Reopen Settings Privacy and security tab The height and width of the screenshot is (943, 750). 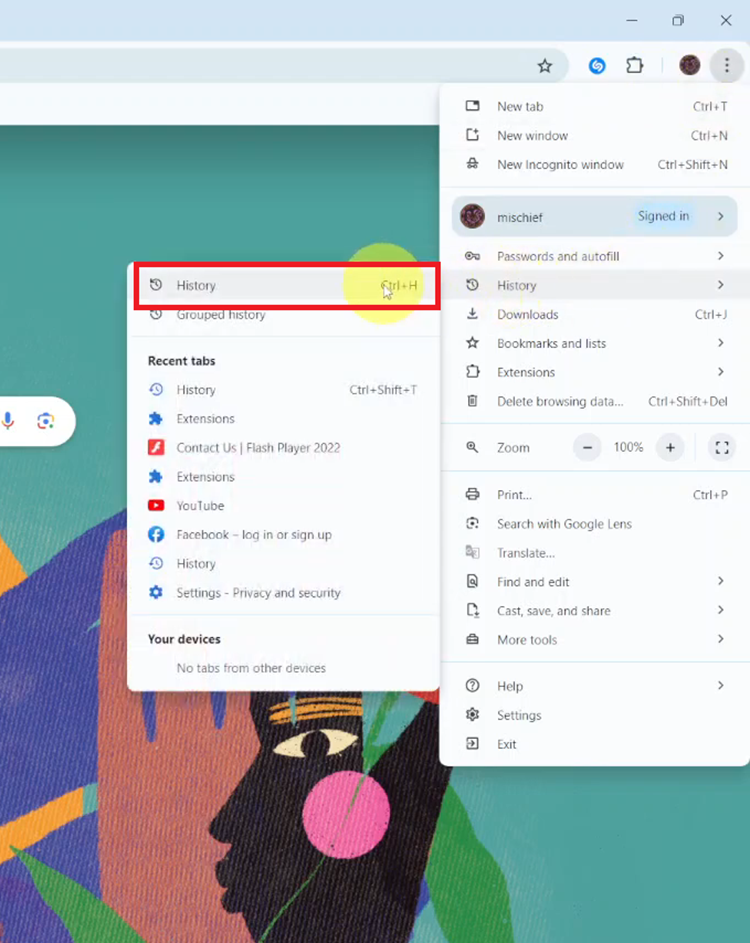point(283,592)
